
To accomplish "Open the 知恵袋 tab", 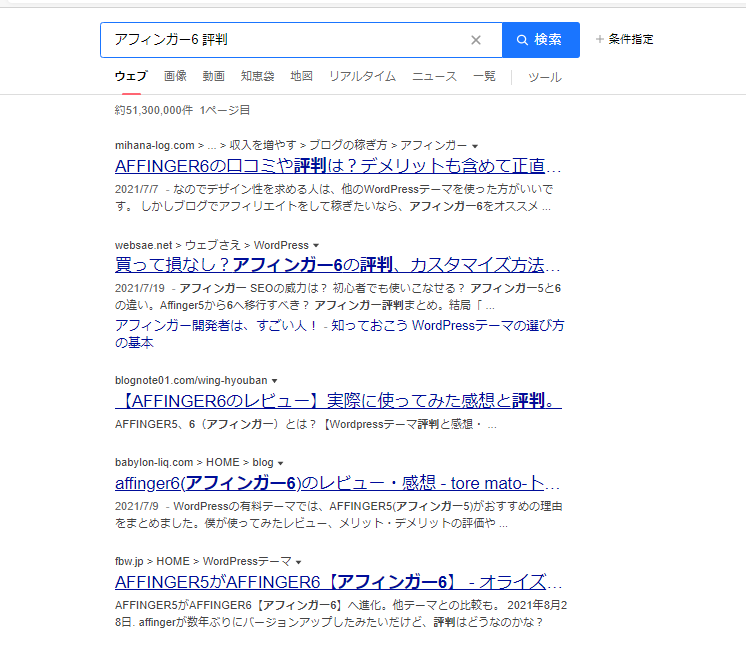I will pyautogui.click(x=257, y=76).
